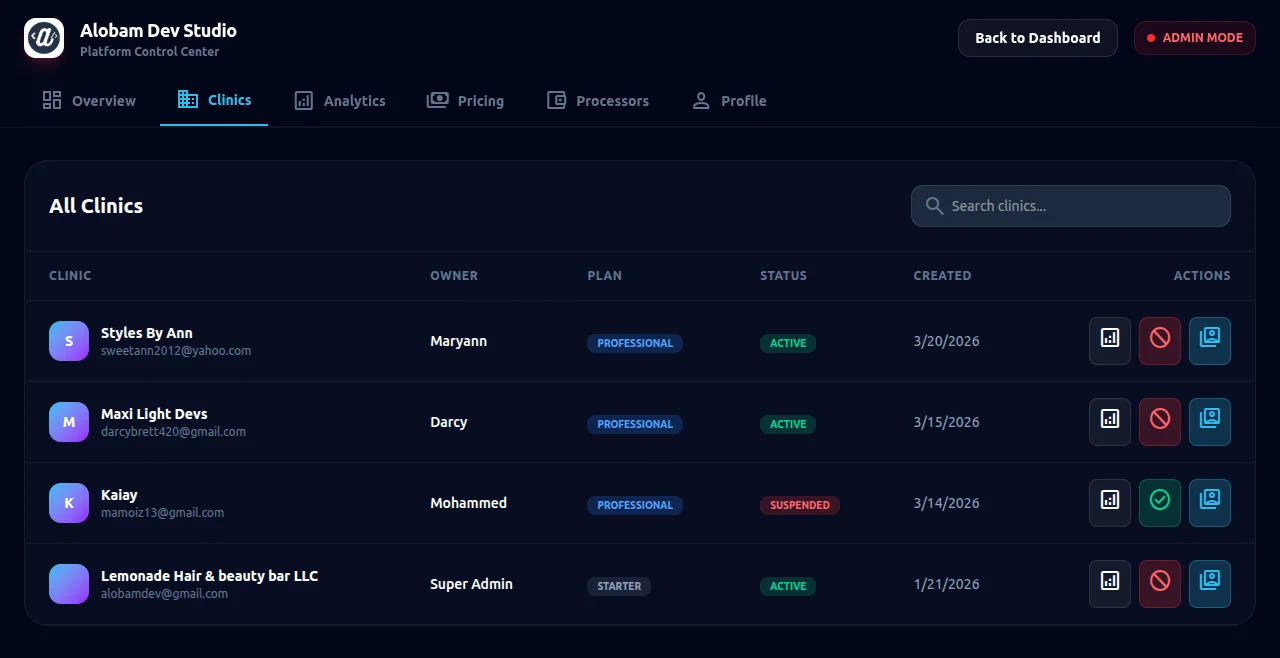Click the Kaiay avatar K
This screenshot has width=1280, height=658.
click(69, 503)
